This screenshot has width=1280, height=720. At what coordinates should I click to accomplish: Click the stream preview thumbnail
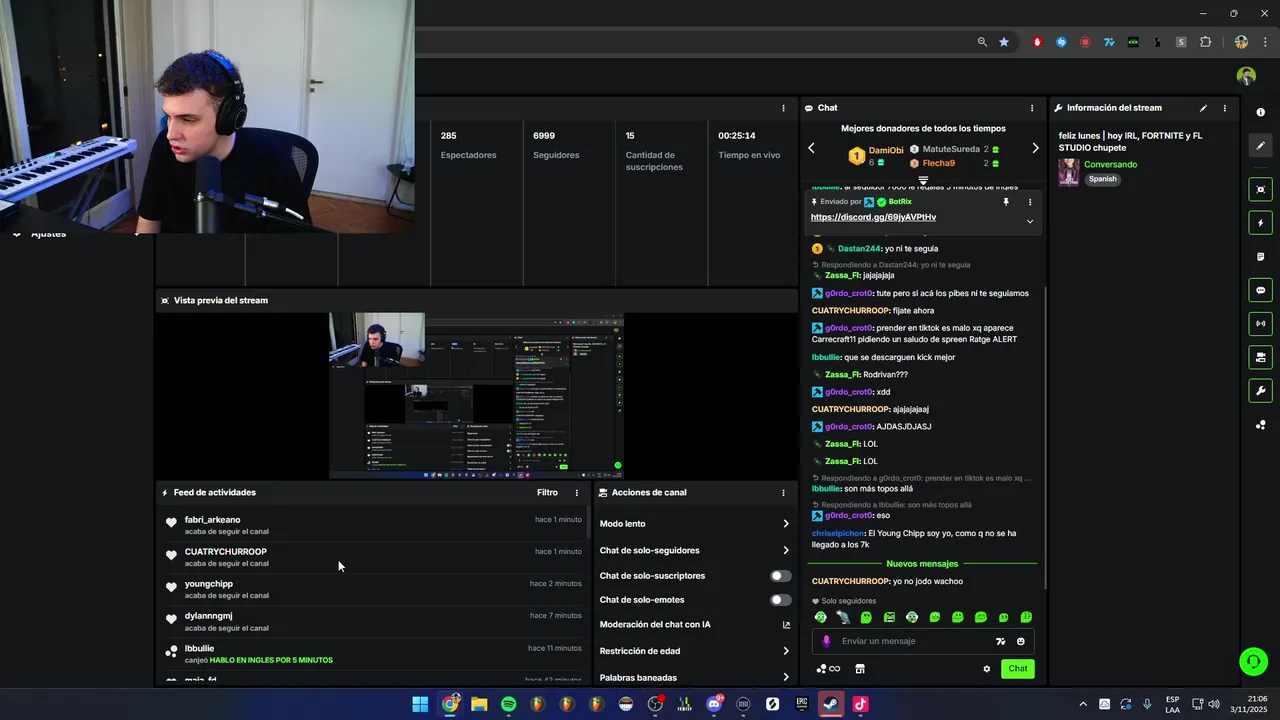476,396
